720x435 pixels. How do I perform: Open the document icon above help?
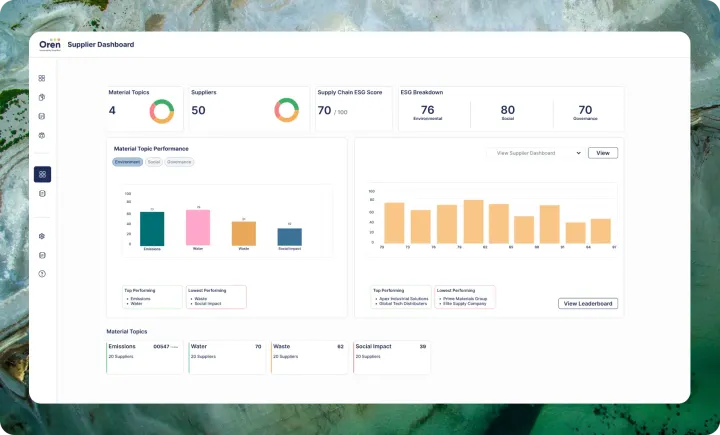(42, 255)
